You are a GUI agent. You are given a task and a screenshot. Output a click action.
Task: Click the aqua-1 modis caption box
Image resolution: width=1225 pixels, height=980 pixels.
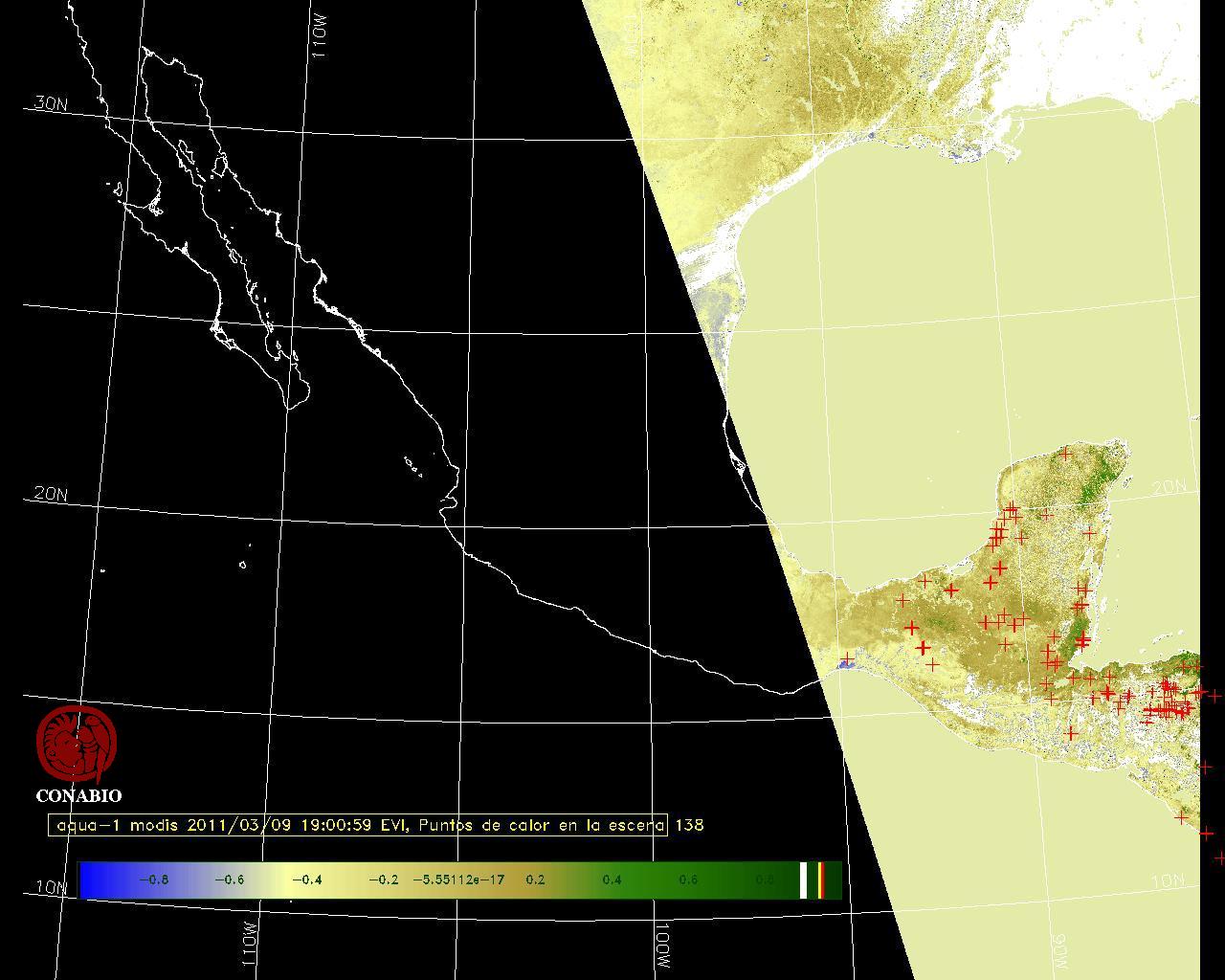[358, 825]
